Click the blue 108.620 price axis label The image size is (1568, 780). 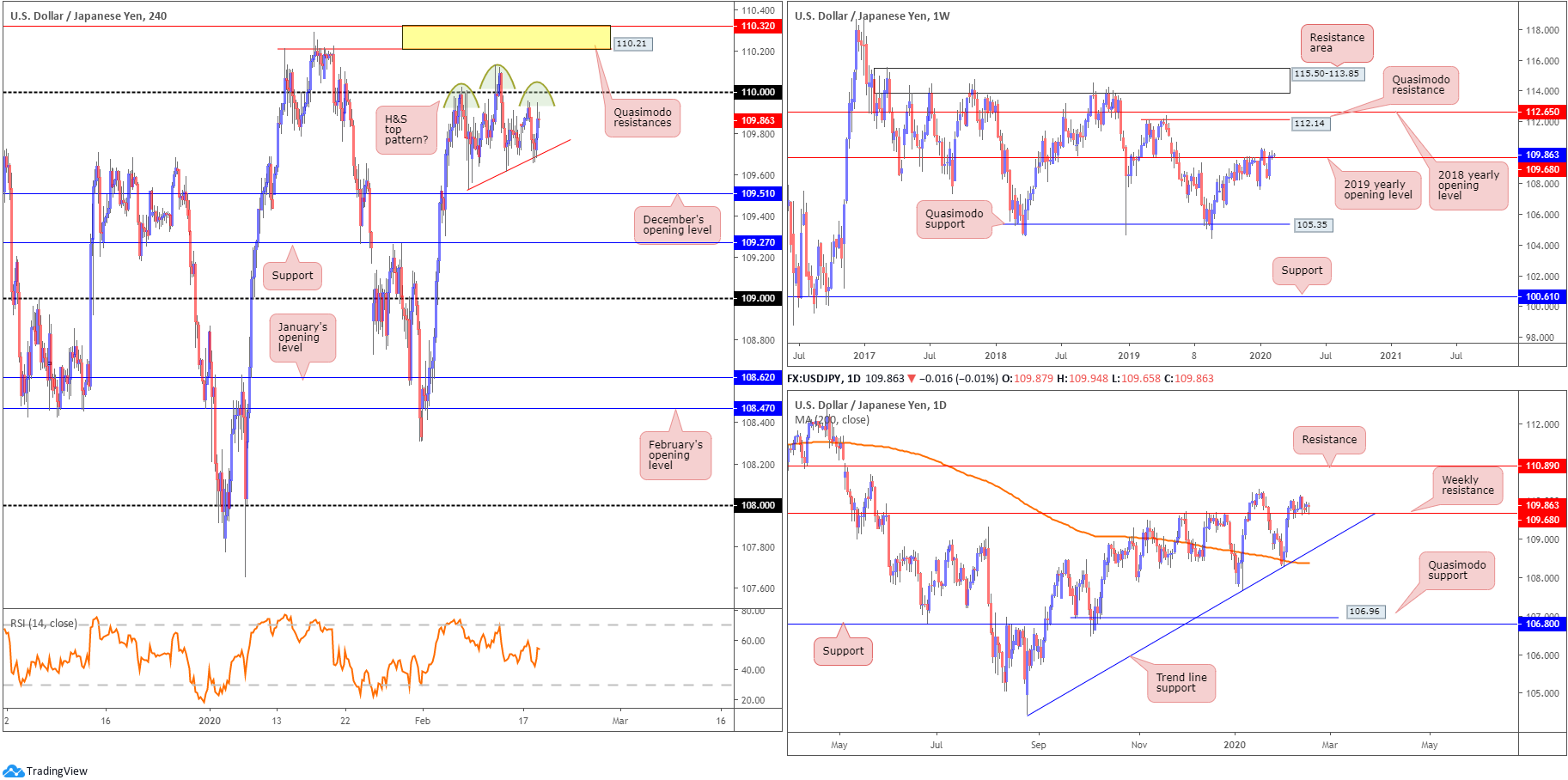point(758,377)
